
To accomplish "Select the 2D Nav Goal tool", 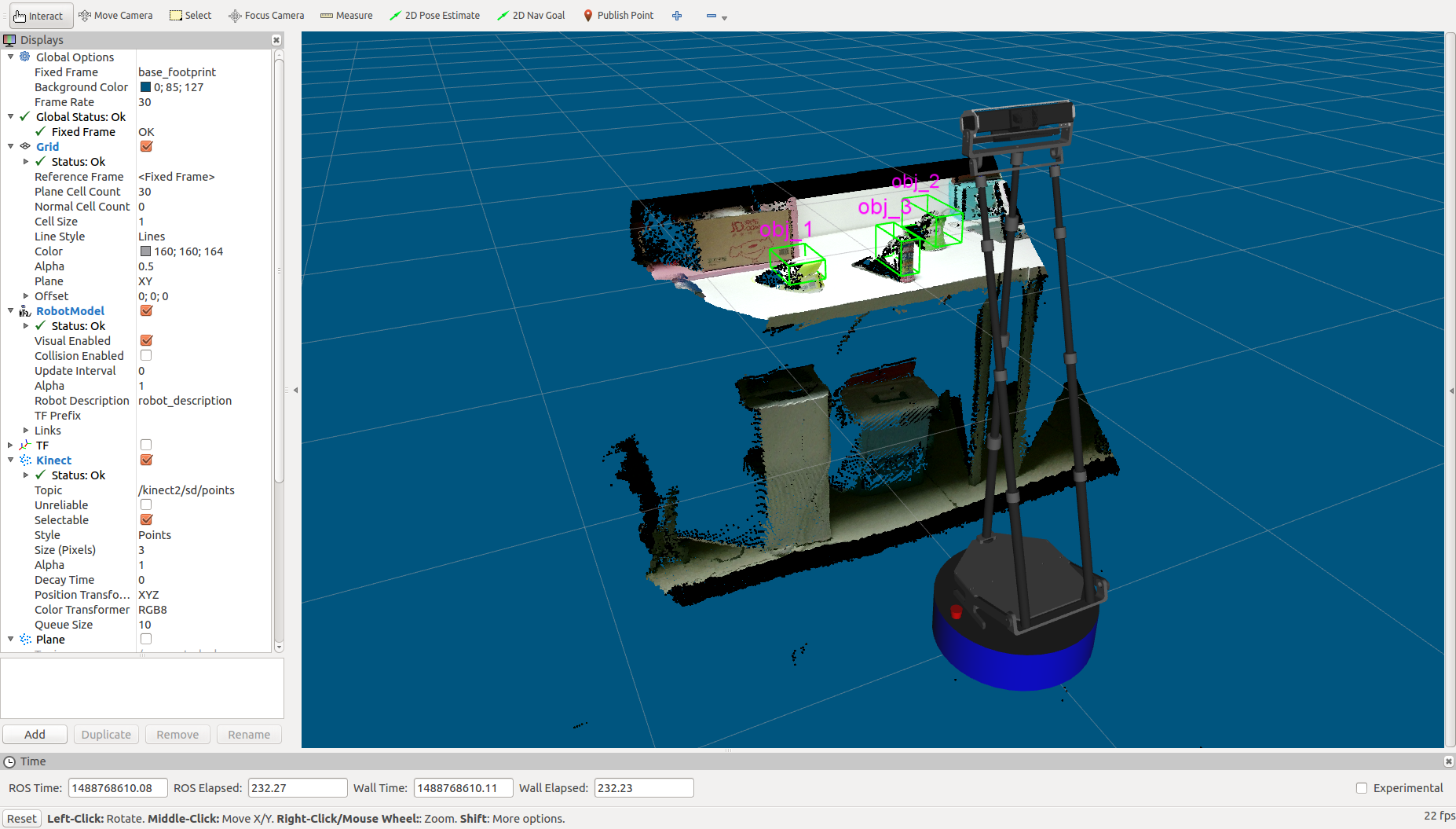I will 531,16.
